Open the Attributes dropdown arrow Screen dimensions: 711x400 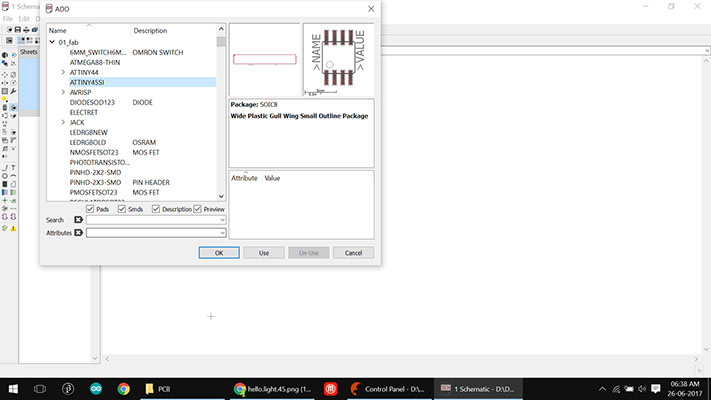pyautogui.click(x=222, y=233)
